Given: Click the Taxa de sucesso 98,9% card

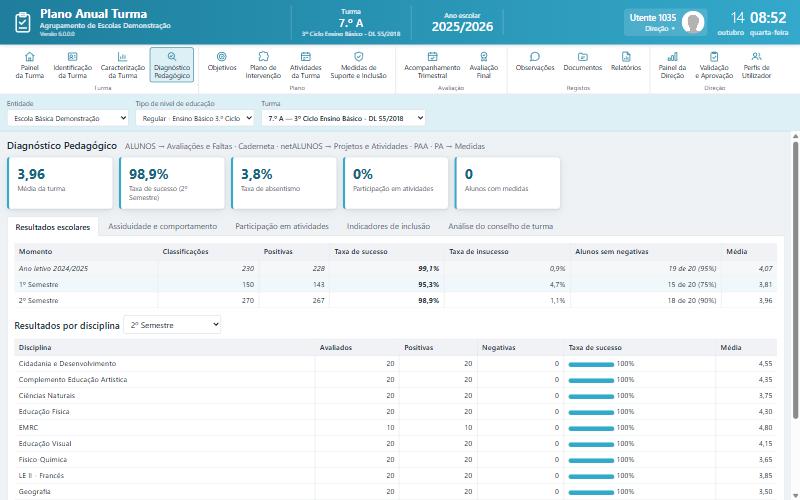Looking at the screenshot, I should 172,183.
